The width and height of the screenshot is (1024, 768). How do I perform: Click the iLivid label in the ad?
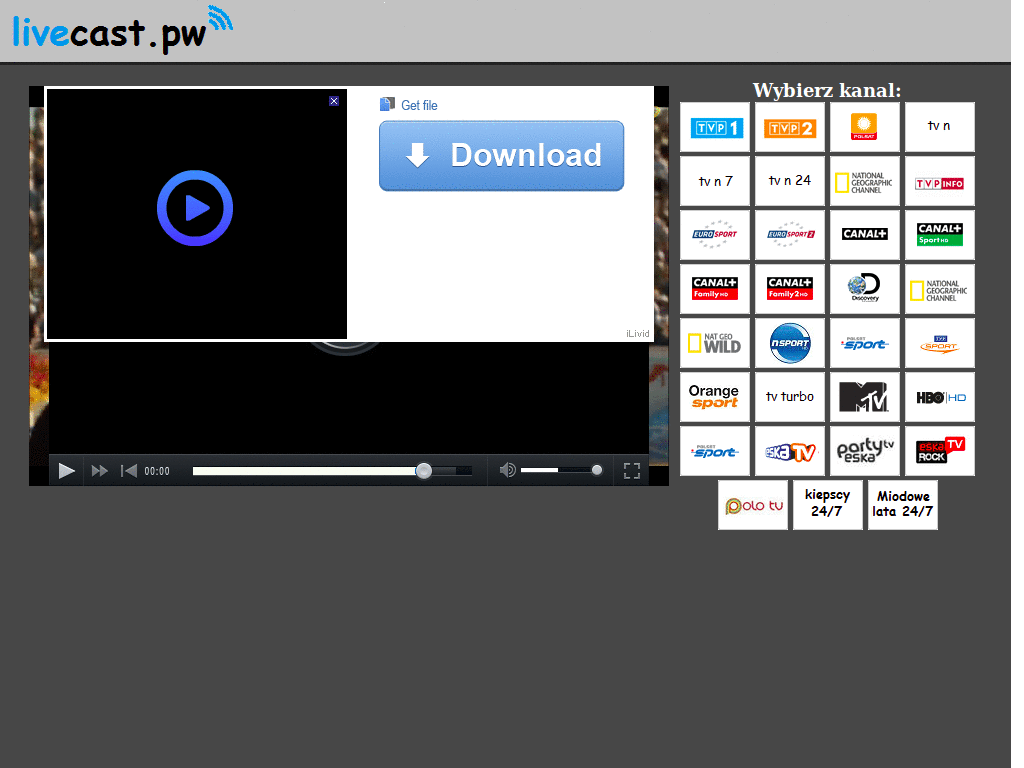click(x=637, y=334)
